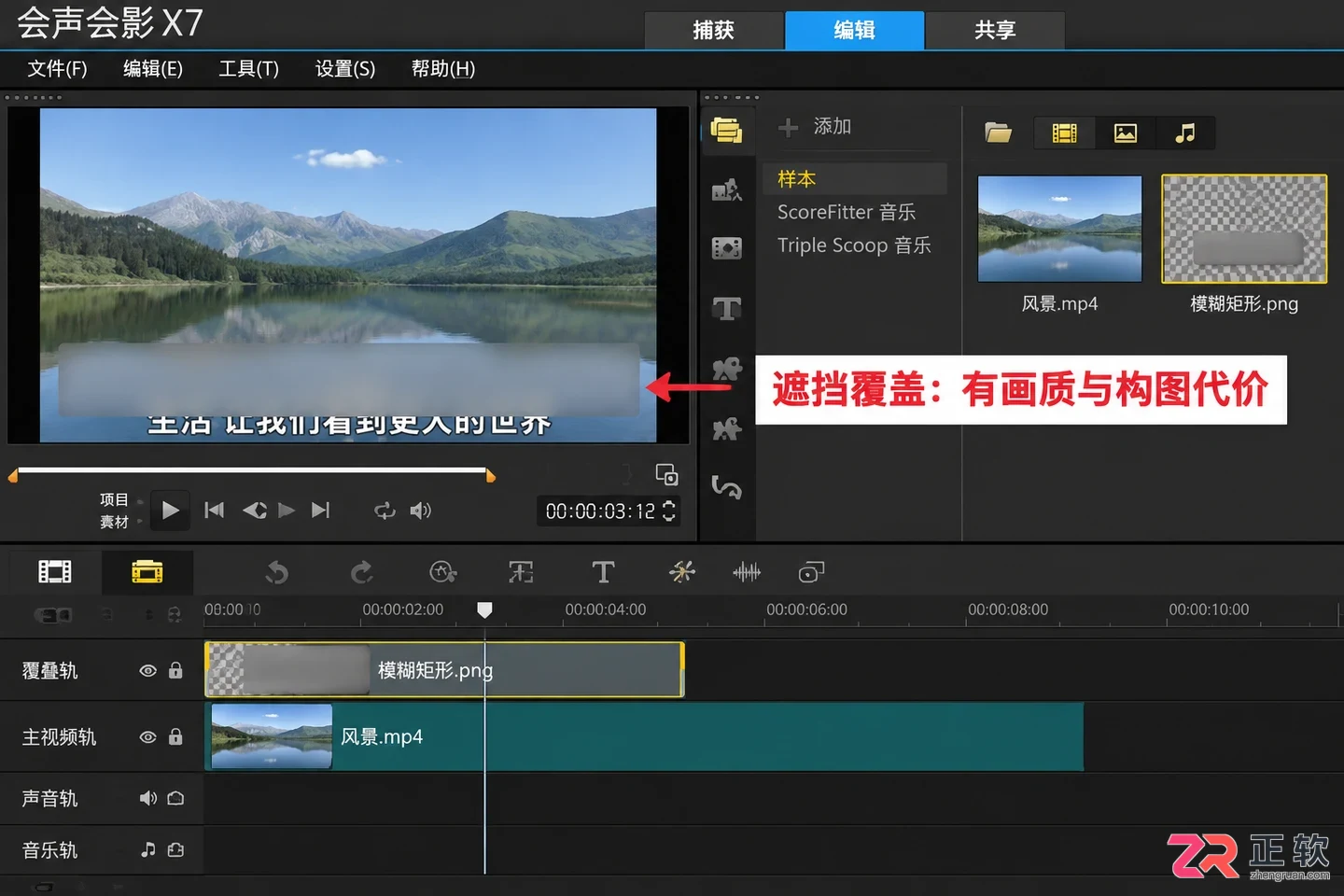This screenshot has width=1344, height=896.
Task: Step back one frame
Action: coord(254,510)
